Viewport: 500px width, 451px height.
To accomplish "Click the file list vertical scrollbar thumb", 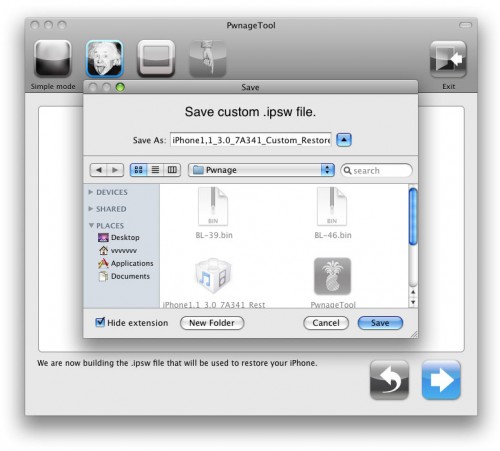I will tap(413, 216).
